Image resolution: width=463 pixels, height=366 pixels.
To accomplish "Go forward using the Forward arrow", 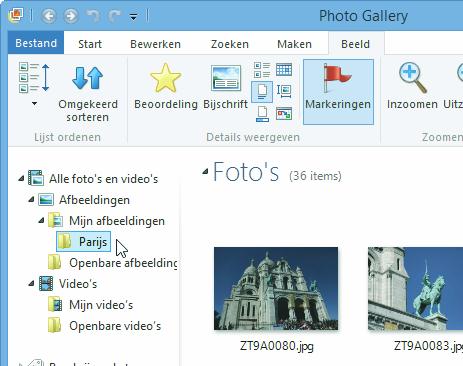I will click(71, 16).
